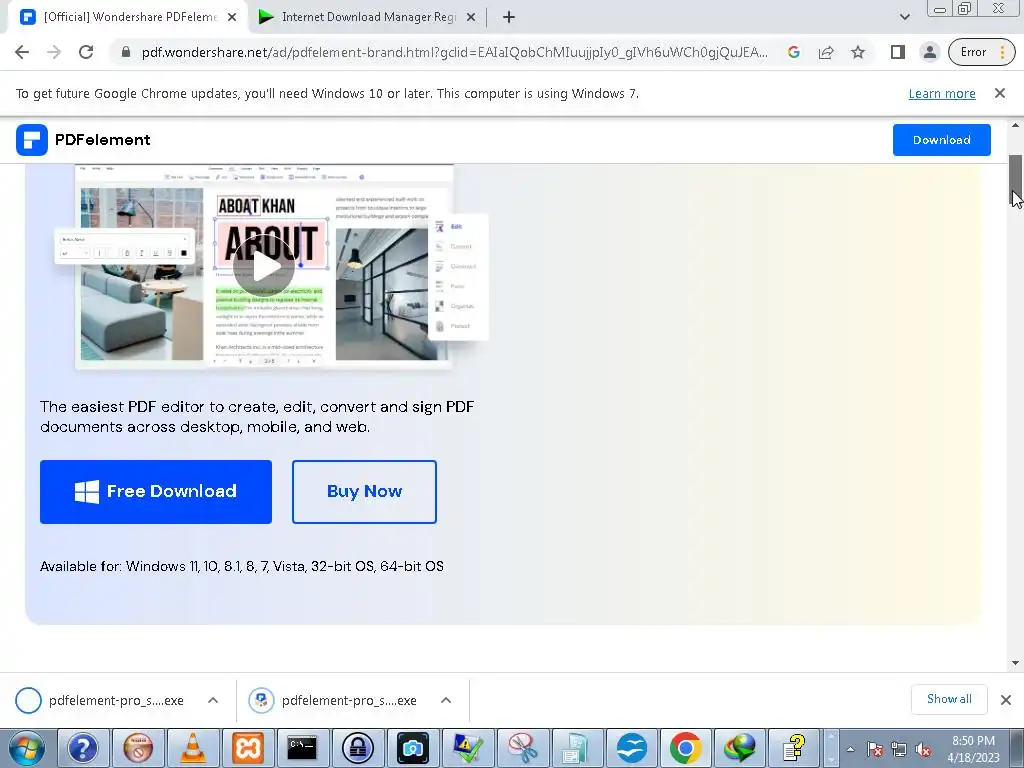Open the Chrome profile avatar menu
The image size is (1024, 768).
click(929, 52)
